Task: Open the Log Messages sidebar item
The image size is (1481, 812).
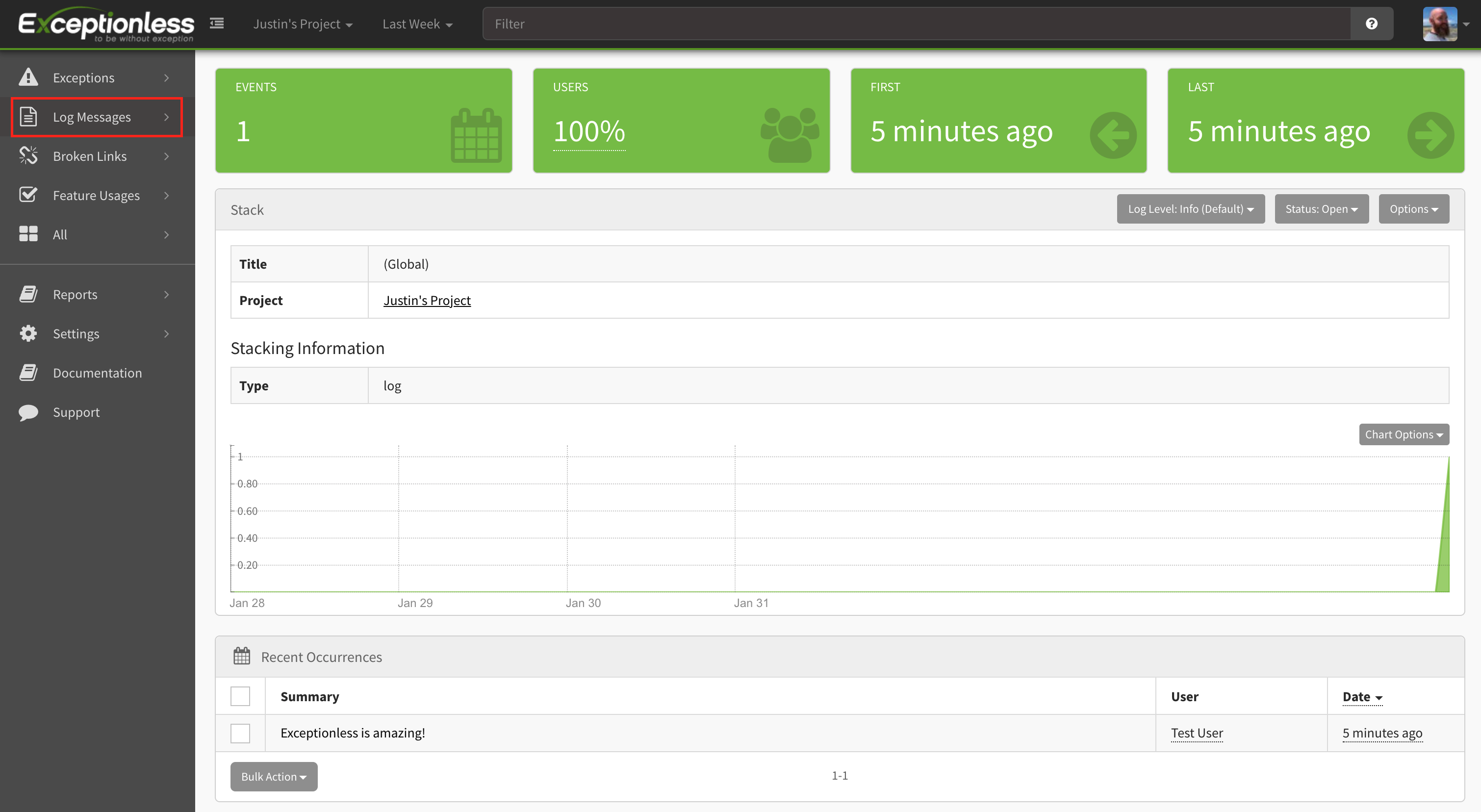Action: [92, 117]
